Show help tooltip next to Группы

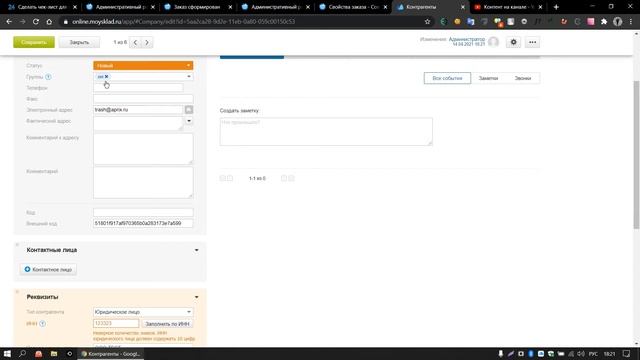[48, 77]
